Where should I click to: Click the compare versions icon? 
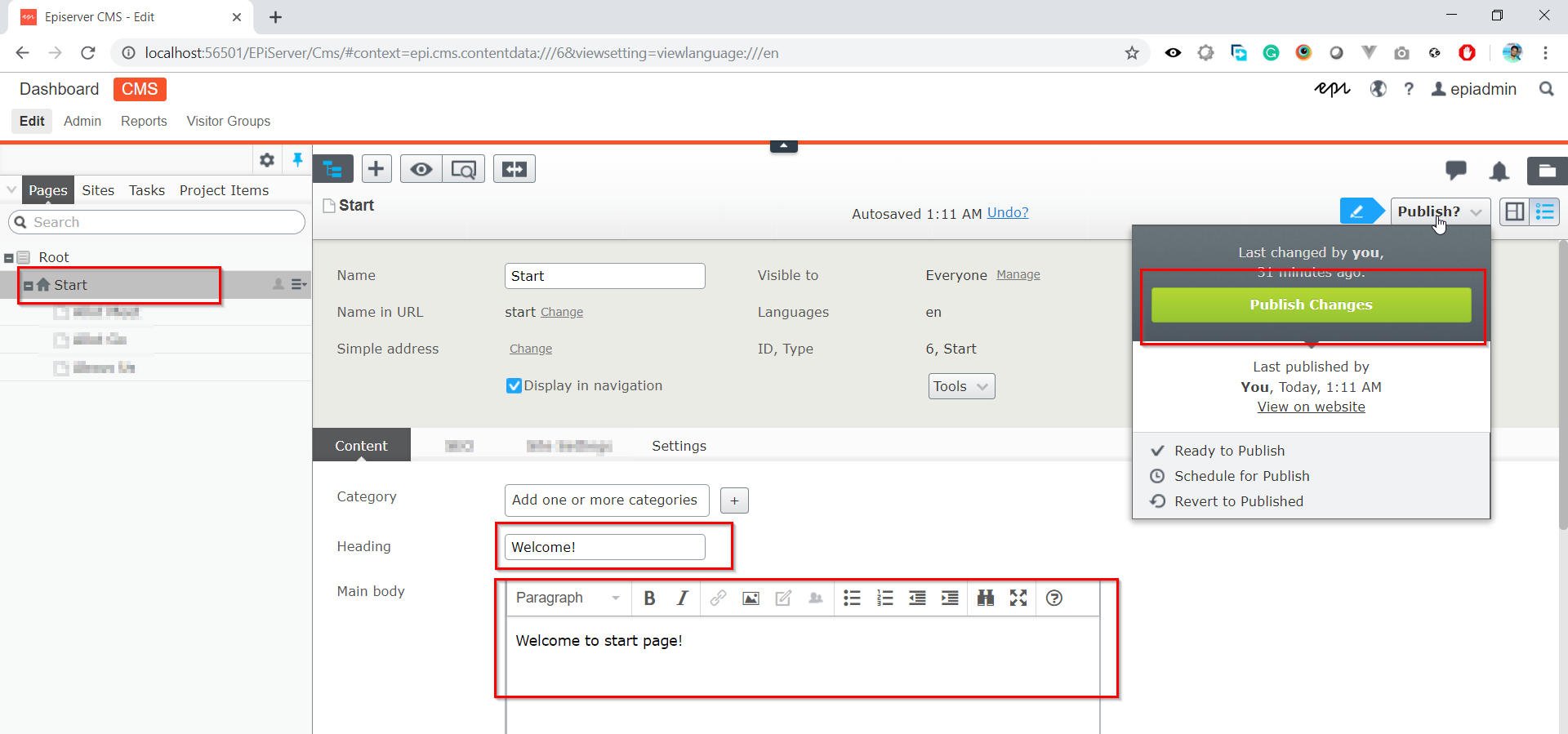514,169
